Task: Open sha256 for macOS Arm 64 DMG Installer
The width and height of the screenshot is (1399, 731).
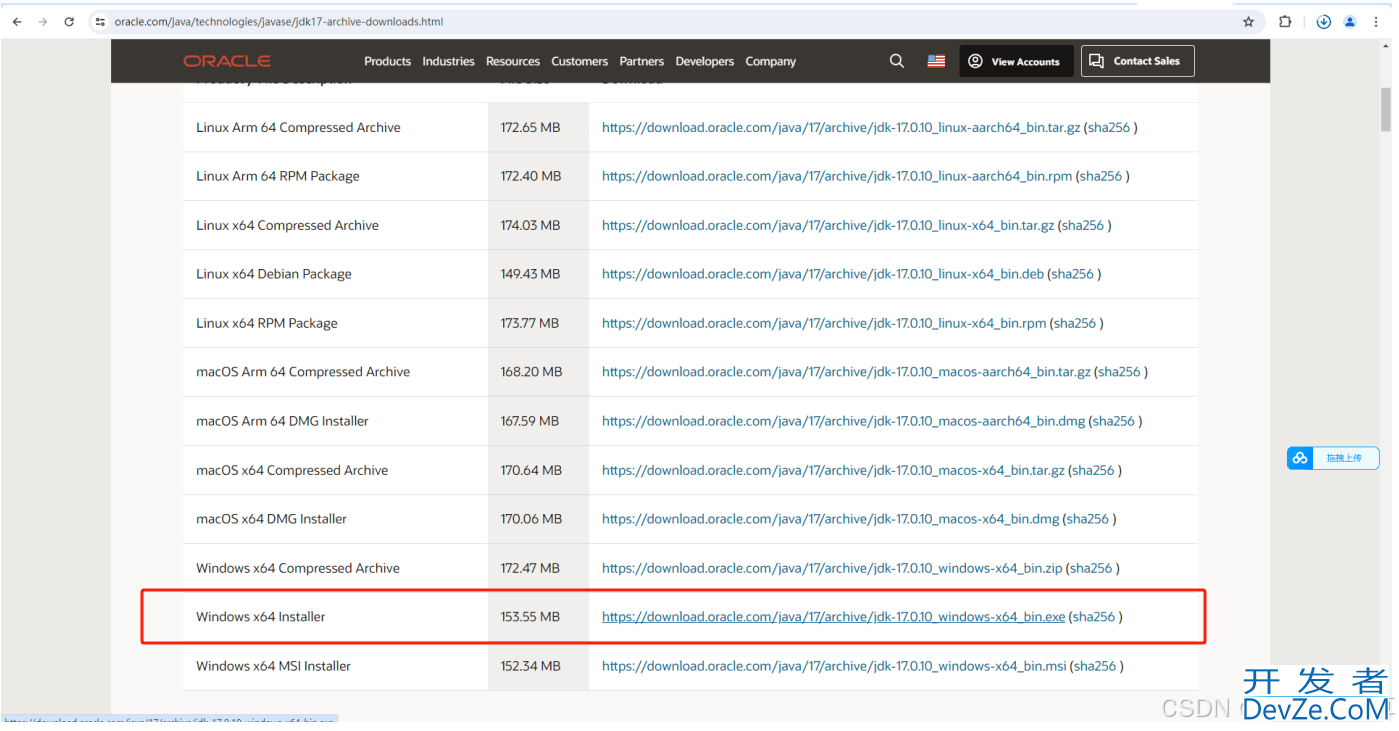Action: (x=1114, y=421)
